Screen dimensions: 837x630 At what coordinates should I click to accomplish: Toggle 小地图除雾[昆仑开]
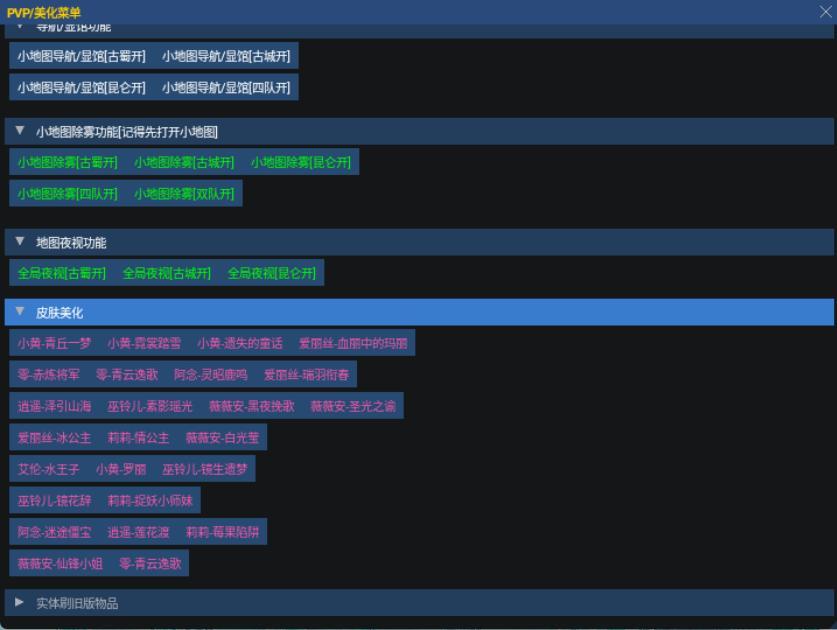[300, 162]
